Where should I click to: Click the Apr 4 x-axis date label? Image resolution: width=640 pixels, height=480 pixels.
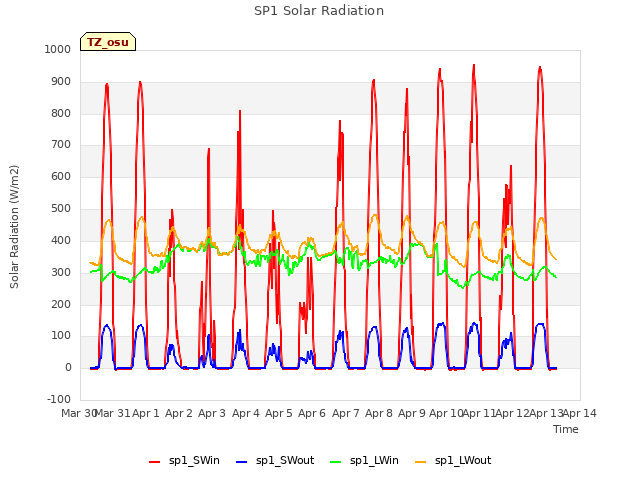click(246, 413)
